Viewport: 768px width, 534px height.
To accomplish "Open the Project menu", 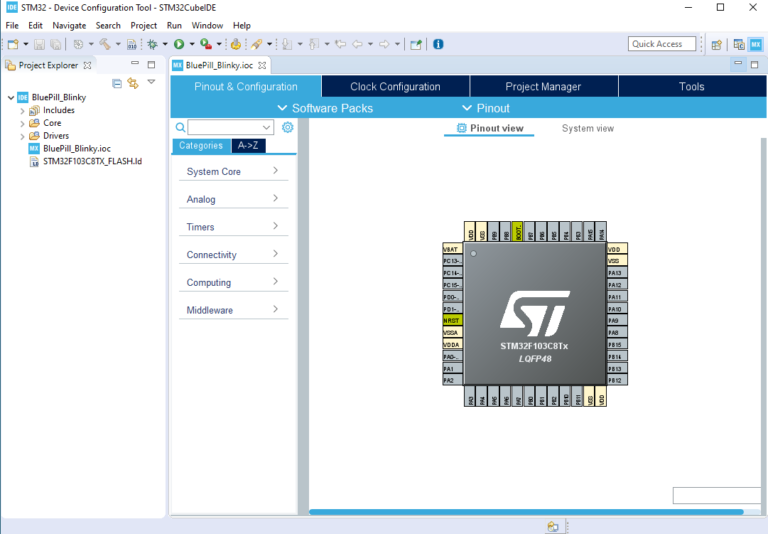I will click(x=144, y=25).
